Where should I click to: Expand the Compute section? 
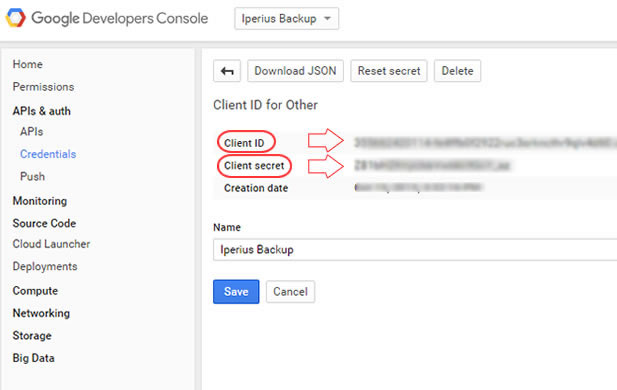click(35, 291)
